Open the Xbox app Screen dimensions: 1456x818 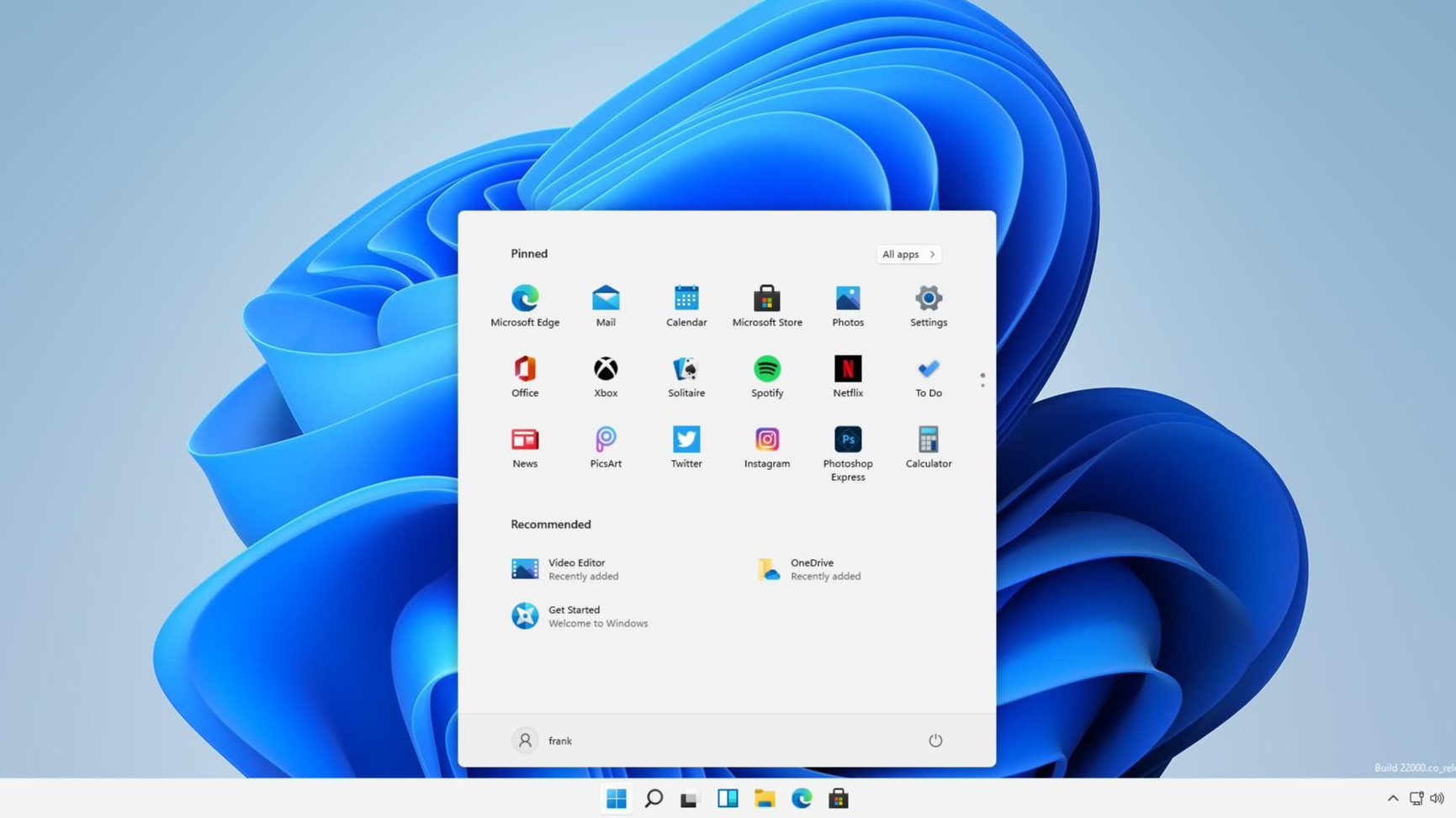point(606,377)
